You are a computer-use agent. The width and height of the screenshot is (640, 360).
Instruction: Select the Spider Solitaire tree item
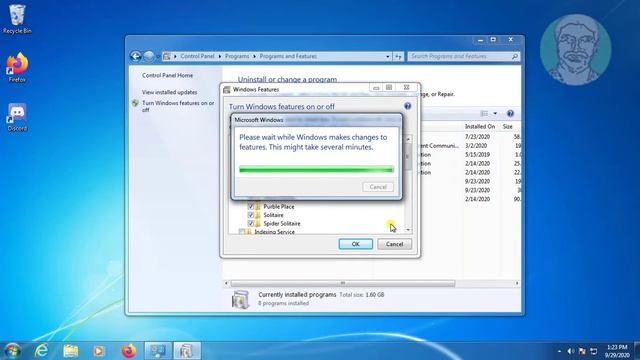pos(282,224)
